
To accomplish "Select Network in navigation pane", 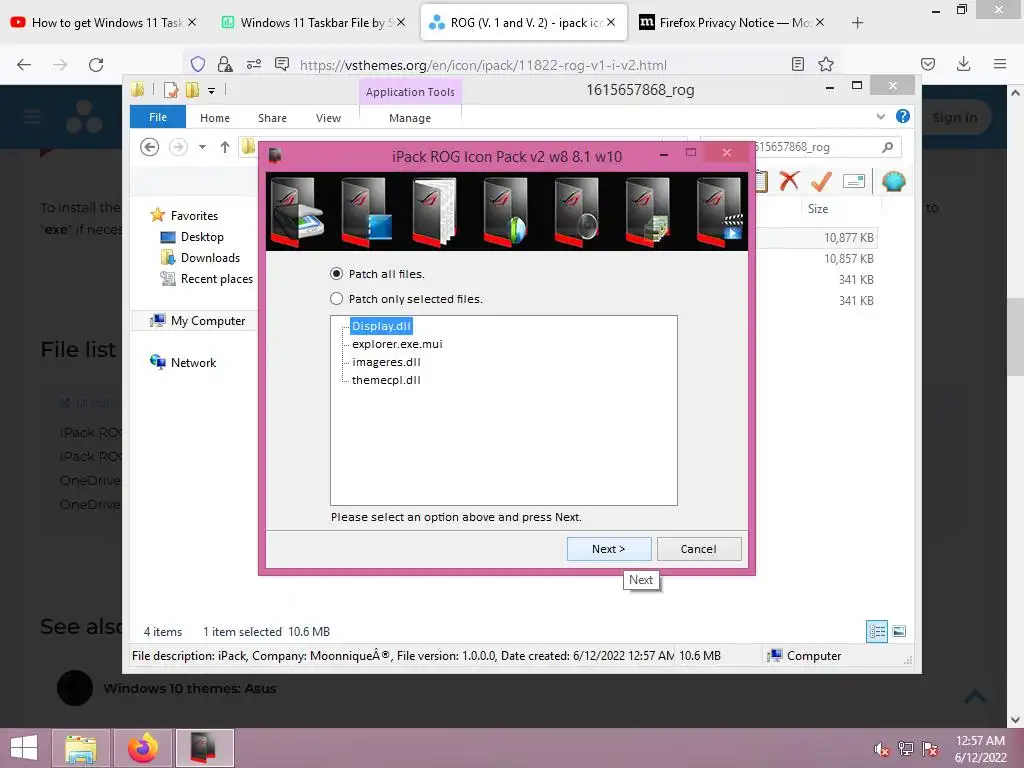I will pyautogui.click(x=183, y=362).
